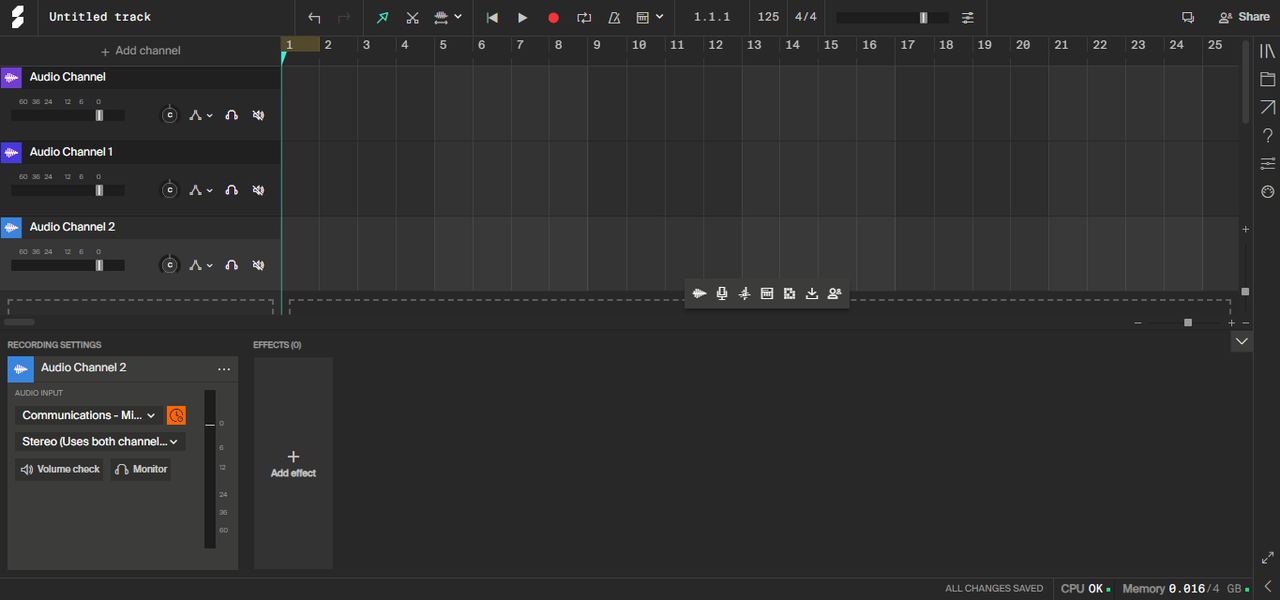The image size is (1280, 600).
Task: Click the Volume check button
Action: click(60, 469)
